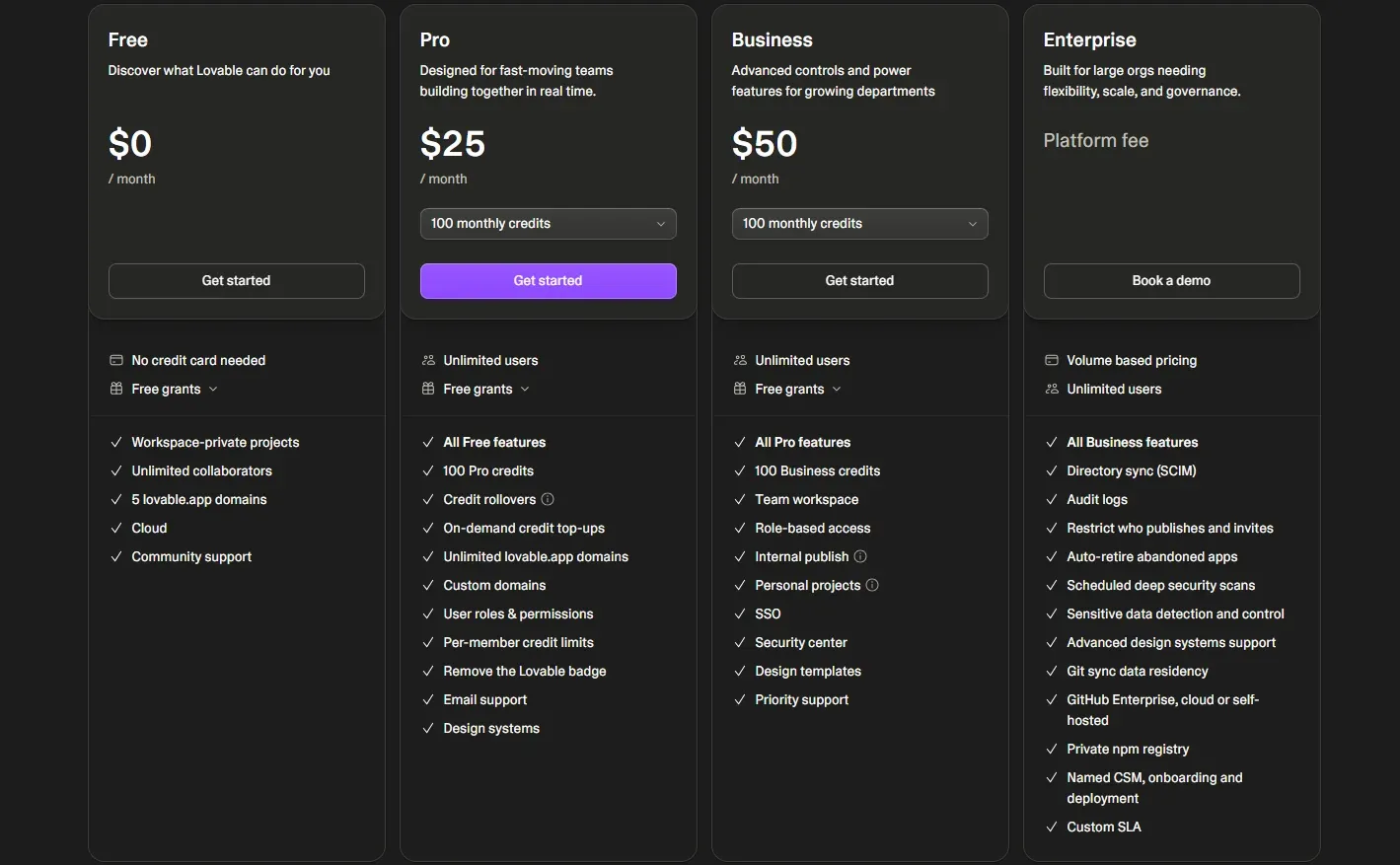1400x865 pixels.
Task: Expand Free grants under the Business plan
Action: [x=798, y=389]
